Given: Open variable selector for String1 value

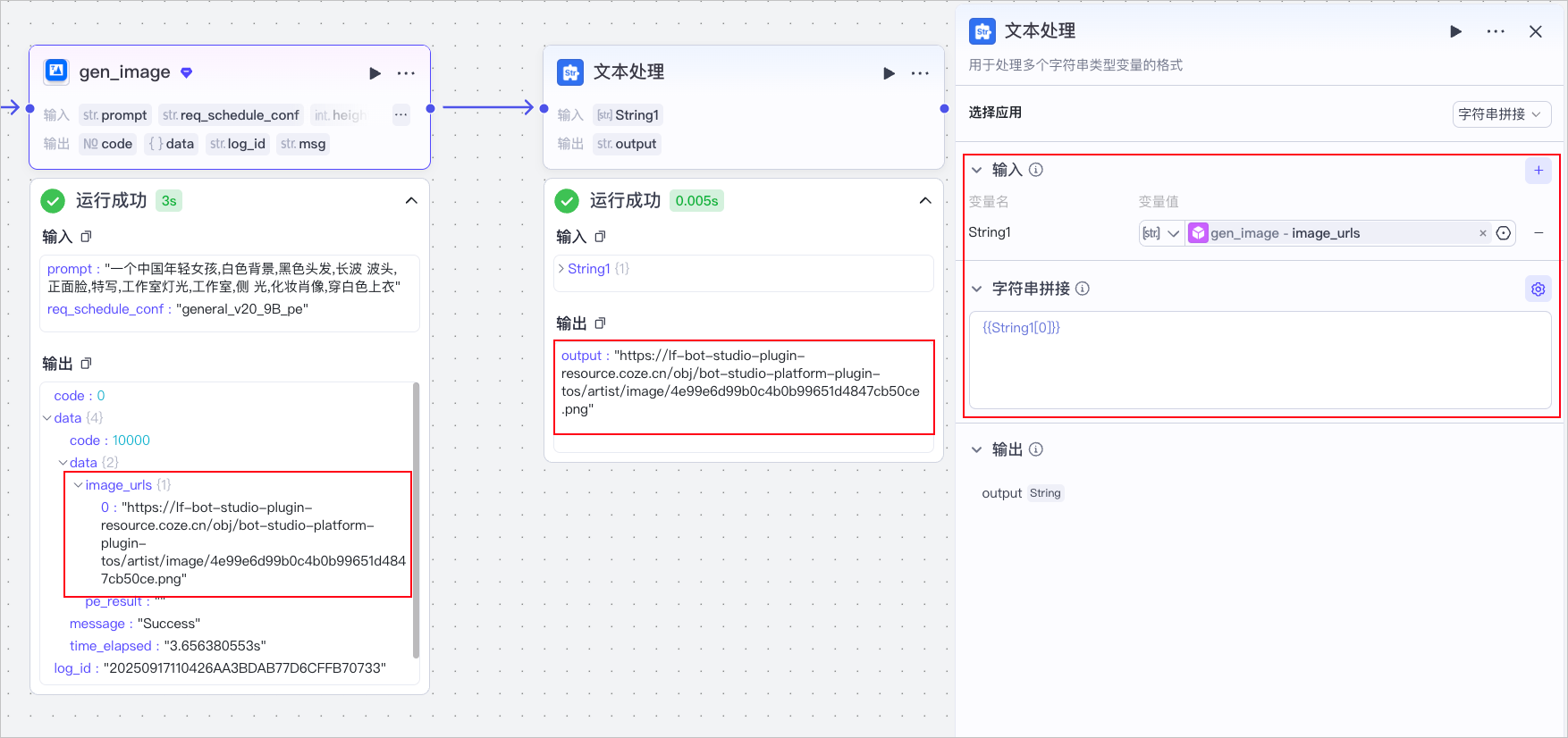Looking at the screenshot, I should pyautogui.click(x=1504, y=233).
